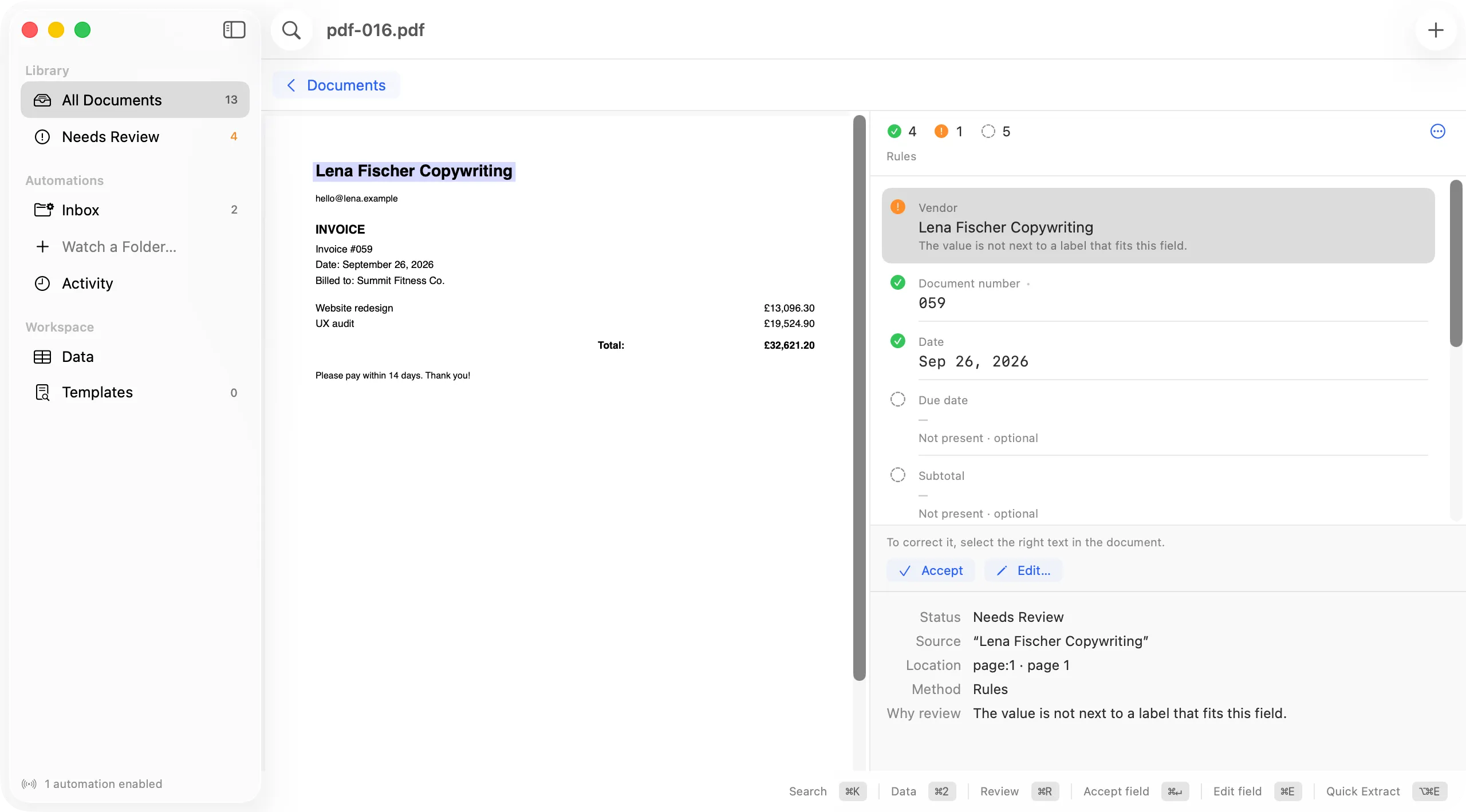
Task: Click the Date field green checkmark
Action: point(897,341)
